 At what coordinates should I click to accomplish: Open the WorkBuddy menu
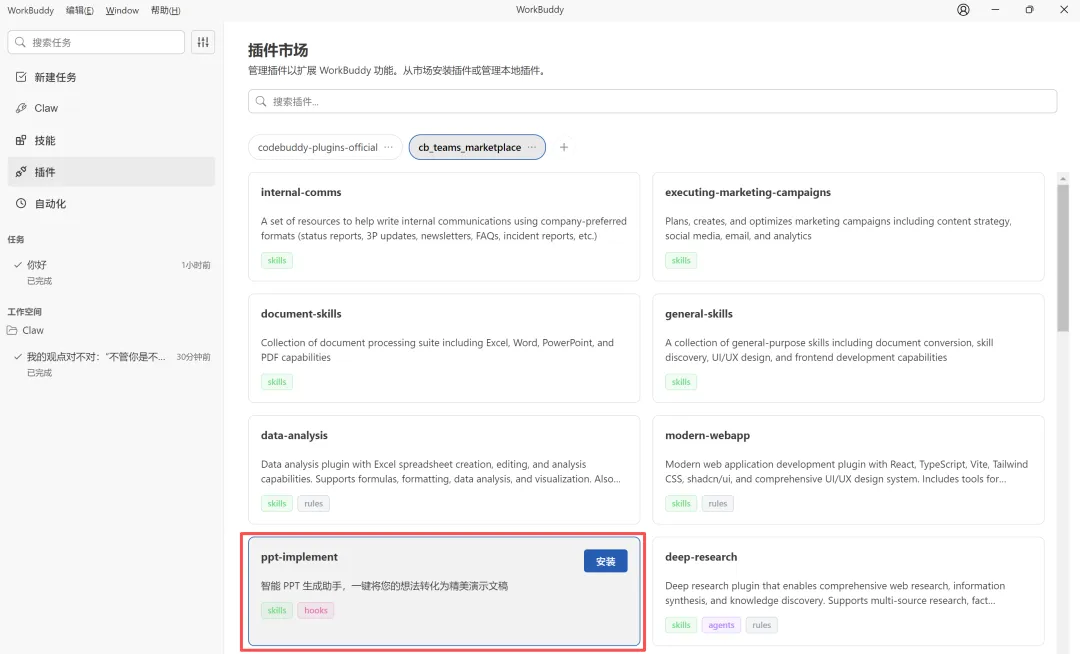(x=30, y=10)
